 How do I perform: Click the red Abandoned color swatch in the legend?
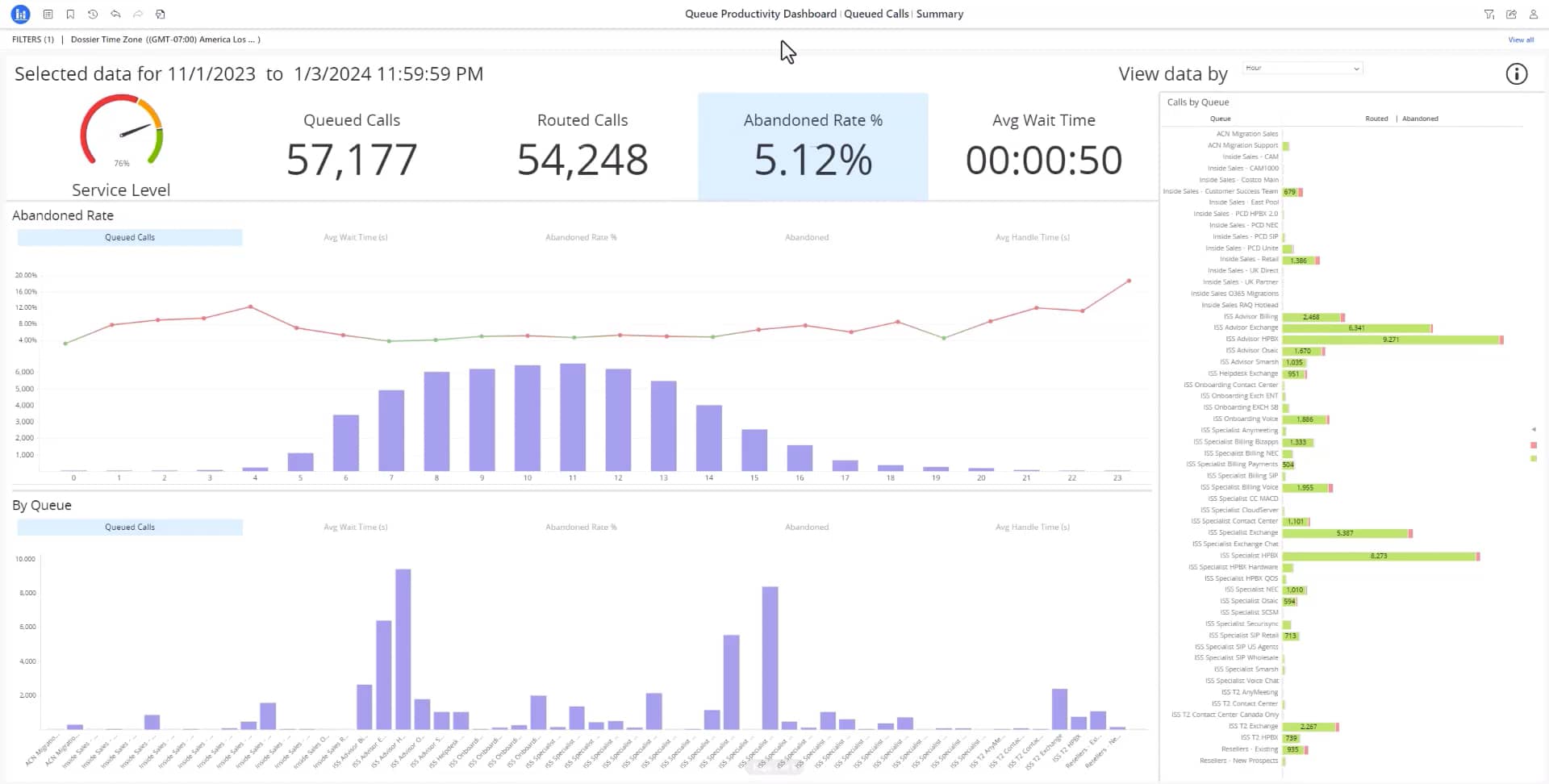[x=1532, y=444]
